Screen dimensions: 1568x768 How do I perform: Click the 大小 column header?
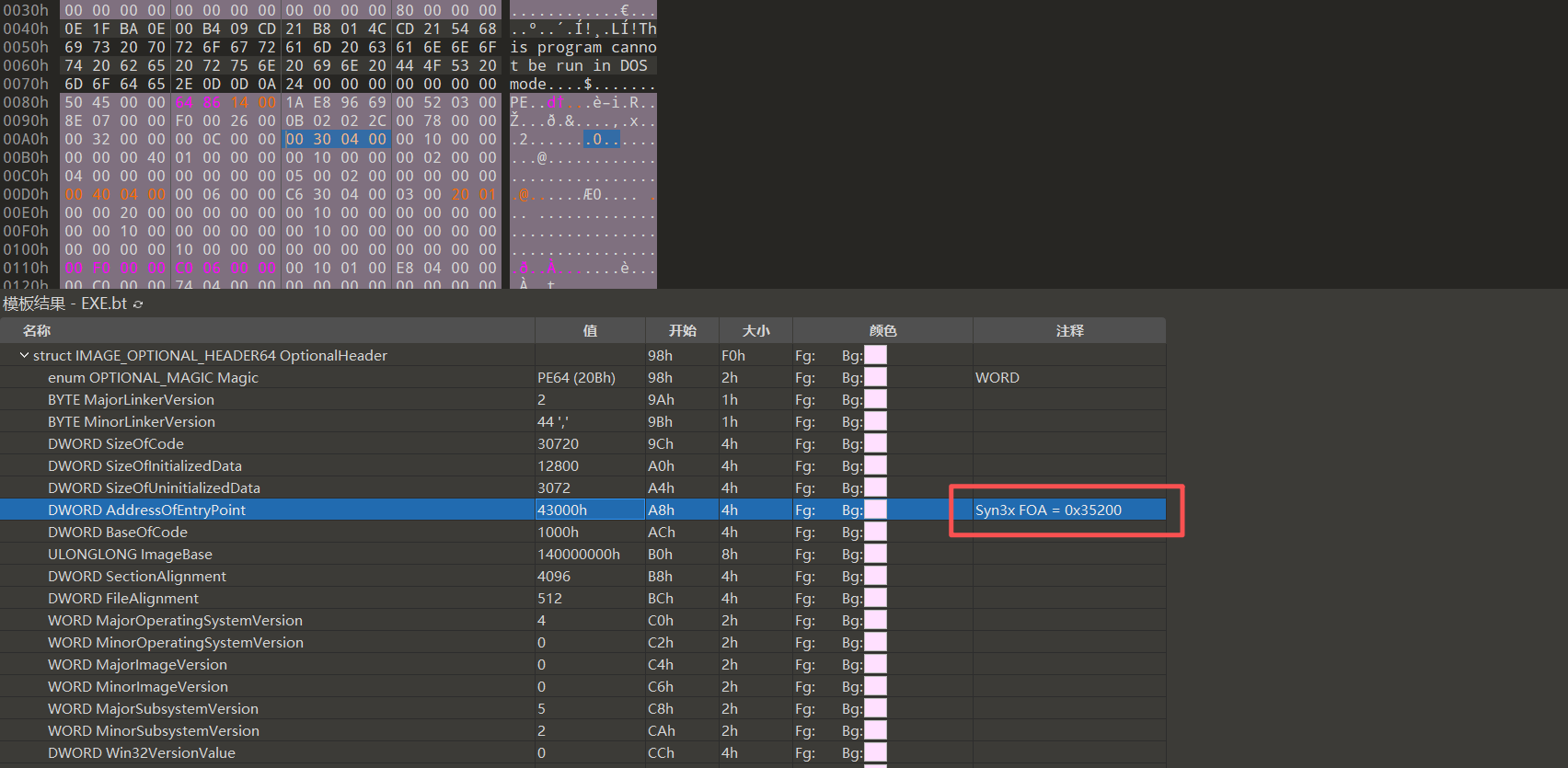point(755,330)
